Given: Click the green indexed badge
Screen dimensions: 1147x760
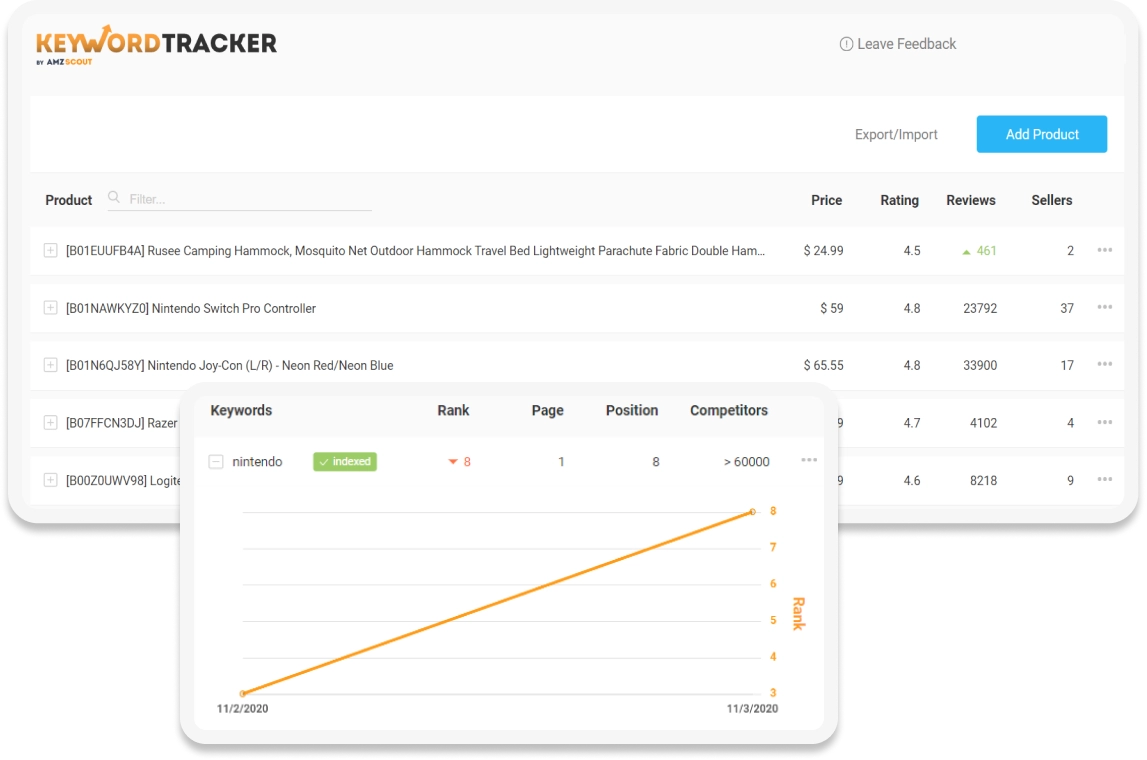Looking at the screenshot, I should [345, 462].
